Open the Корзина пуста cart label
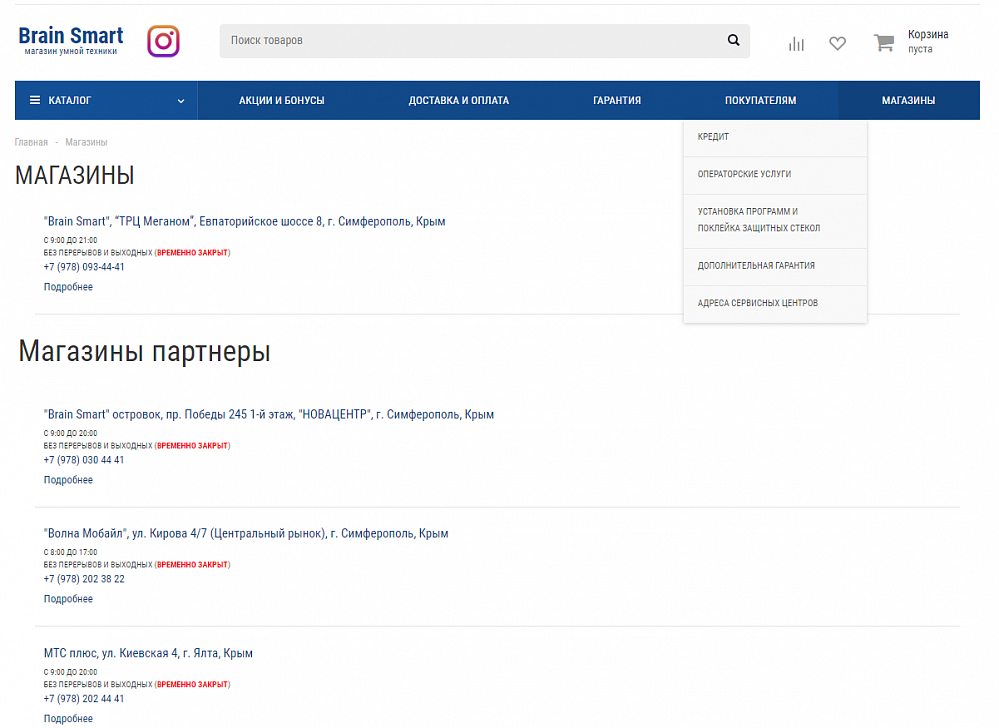The image size is (999, 728). tap(928, 41)
